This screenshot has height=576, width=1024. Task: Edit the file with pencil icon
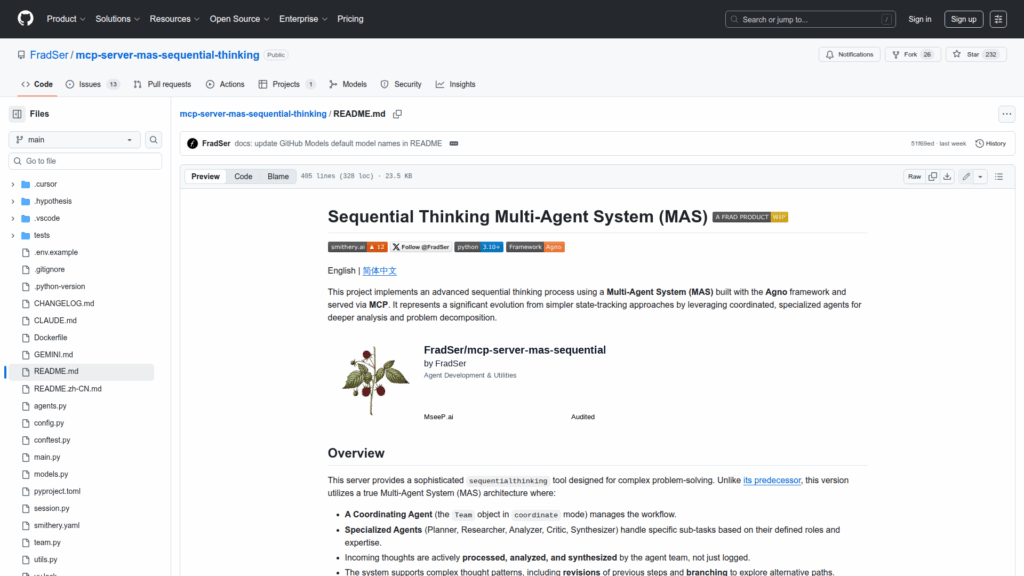[966, 177]
